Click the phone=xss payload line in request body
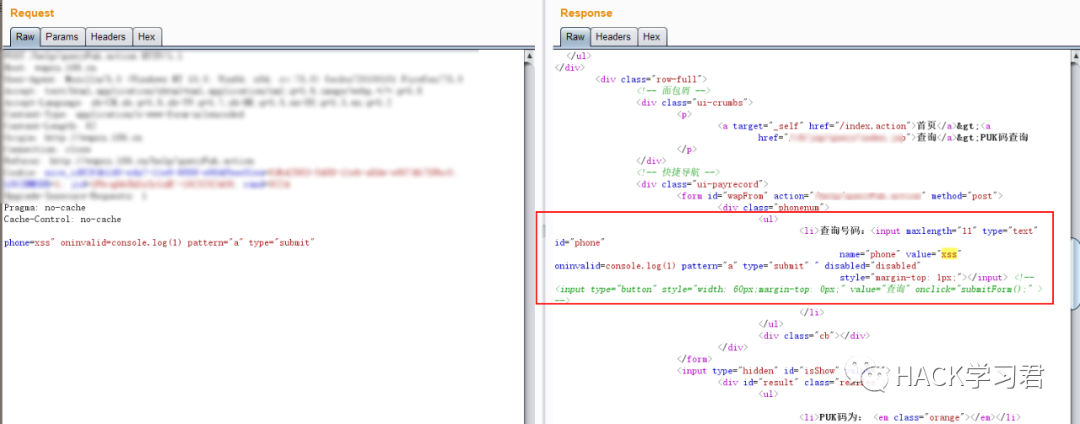Screen dimensions: 1080x424 (x=159, y=243)
